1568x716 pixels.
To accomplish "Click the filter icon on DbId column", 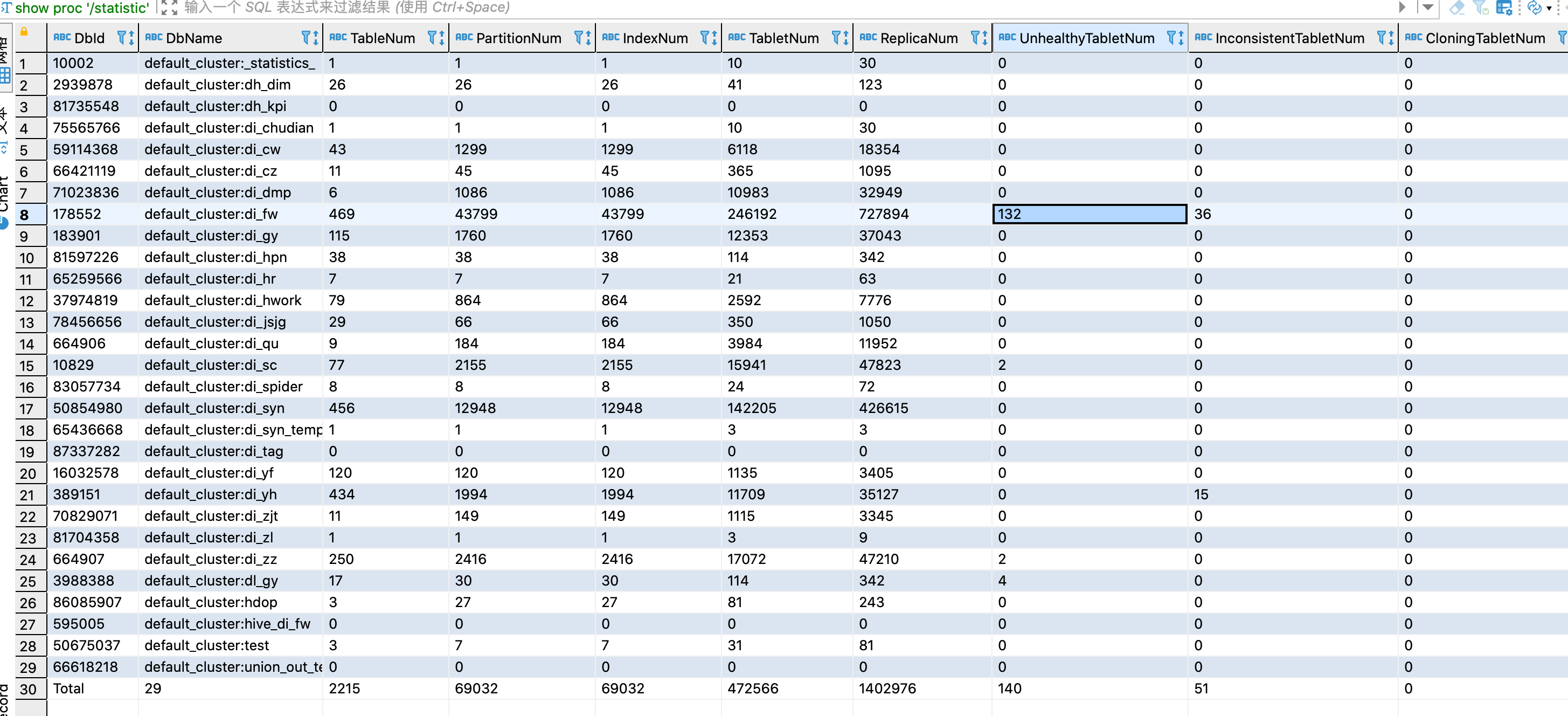I will [121, 38].
